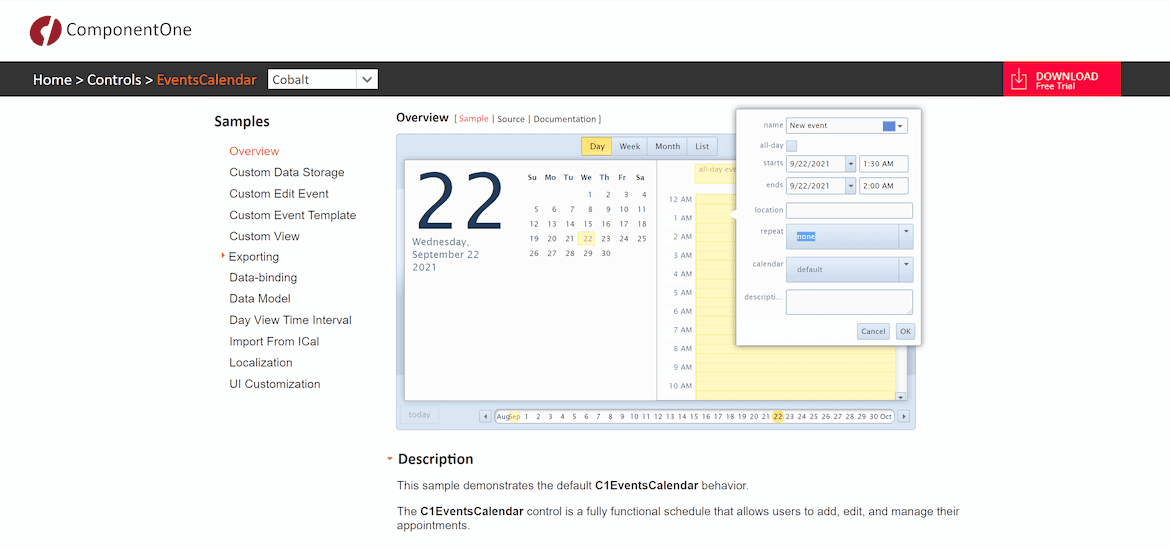Switch to the Source tab link

point(511,119)
